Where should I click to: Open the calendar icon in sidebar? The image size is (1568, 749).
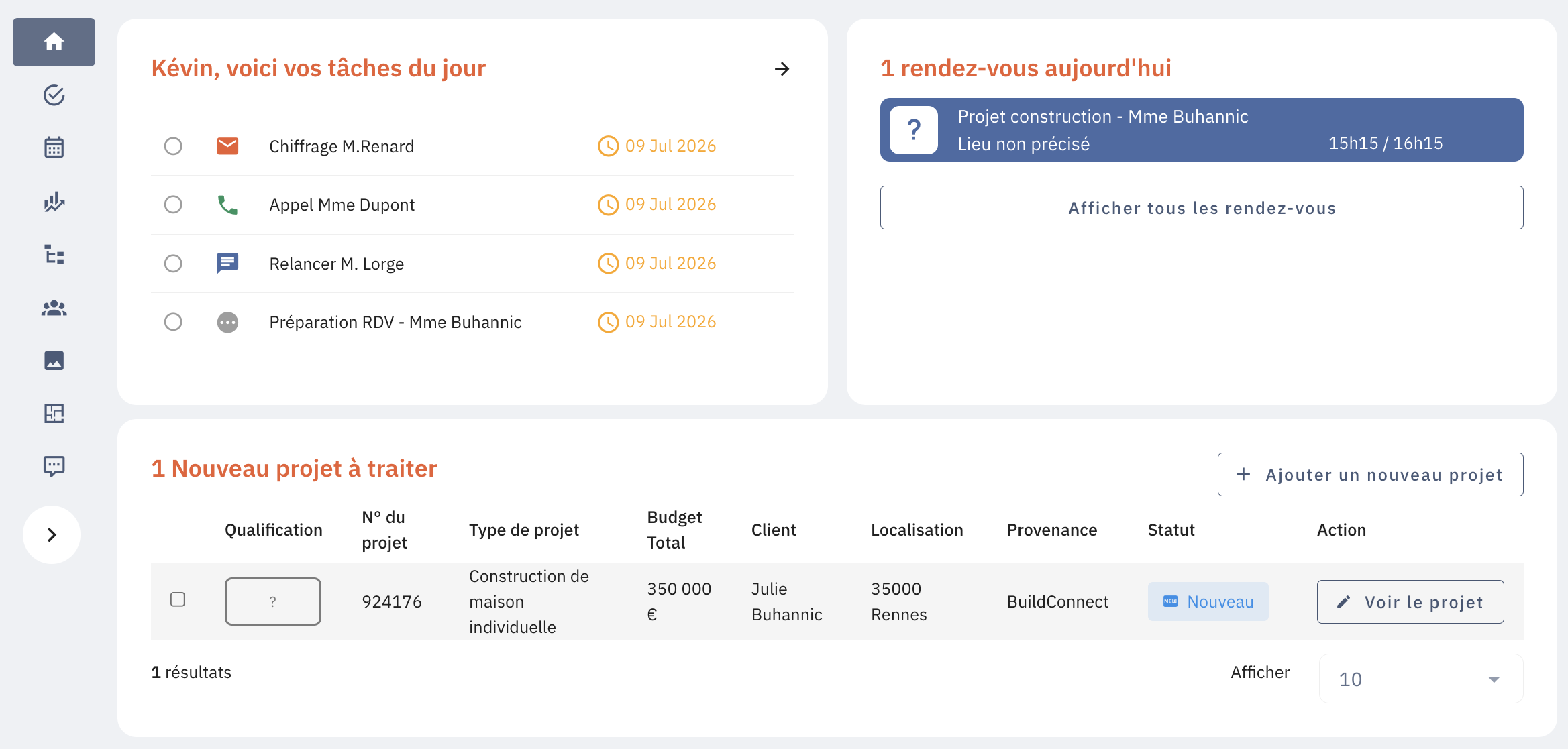tap(54, 148)
